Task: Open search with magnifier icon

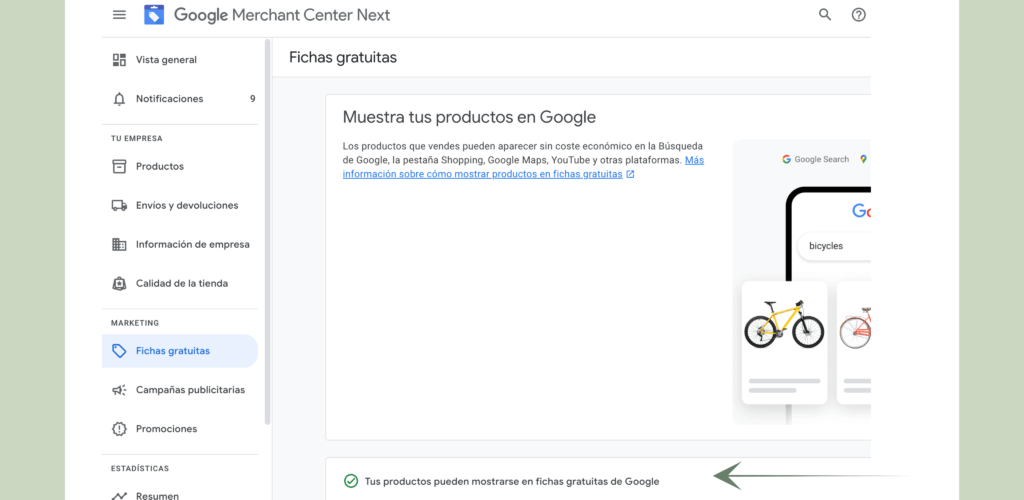Action: tap(825, 14)
